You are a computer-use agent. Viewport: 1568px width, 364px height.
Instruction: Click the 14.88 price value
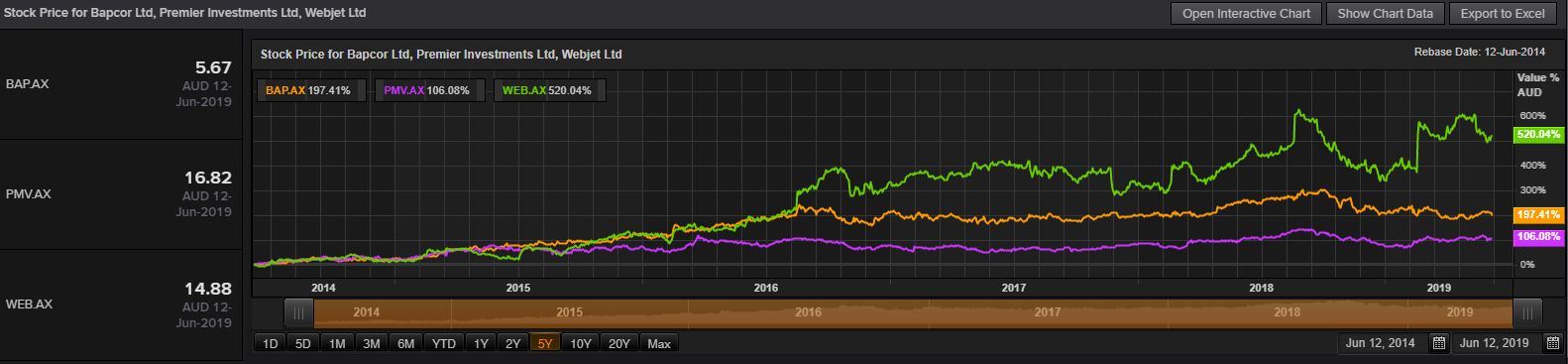tap(208, 289)
